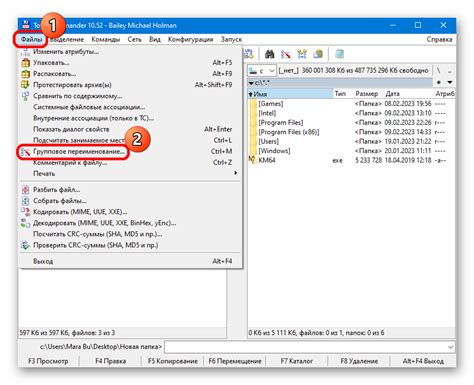This screenshot has width=474, height=385.
Task: Choose Упаковать from the file menu
Action: point(130,63)
